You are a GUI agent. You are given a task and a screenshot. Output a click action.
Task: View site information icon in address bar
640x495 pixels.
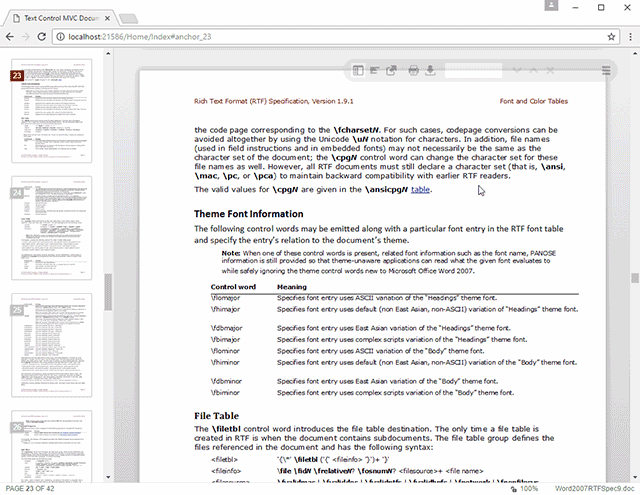point(60,37)
